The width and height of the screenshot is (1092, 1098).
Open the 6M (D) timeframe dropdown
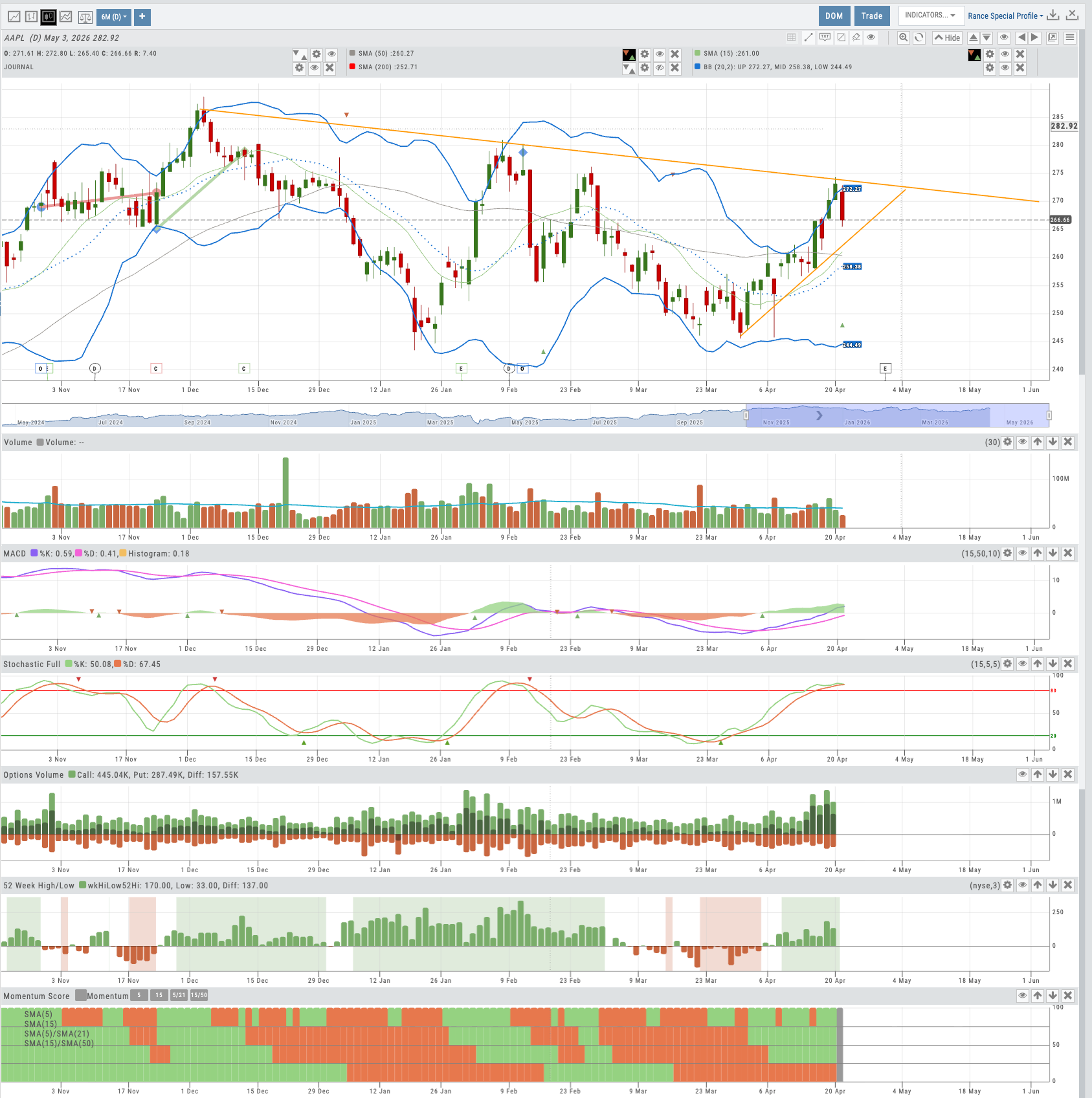[114, 16]
